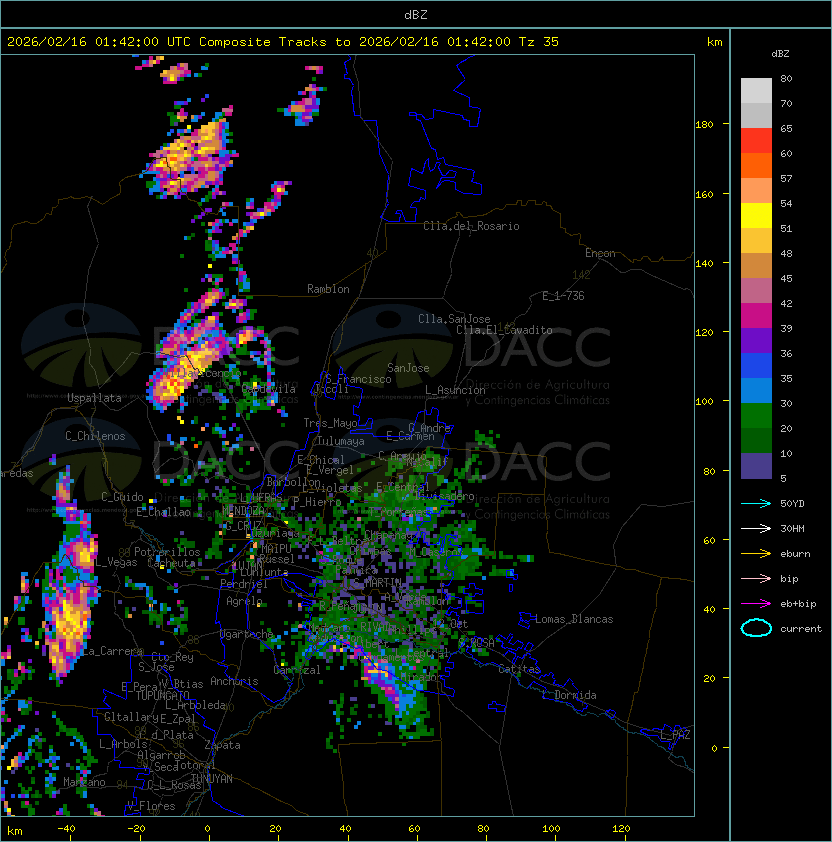
Task: Click the 'C_Guido' place label
Action: click(122, 497)
